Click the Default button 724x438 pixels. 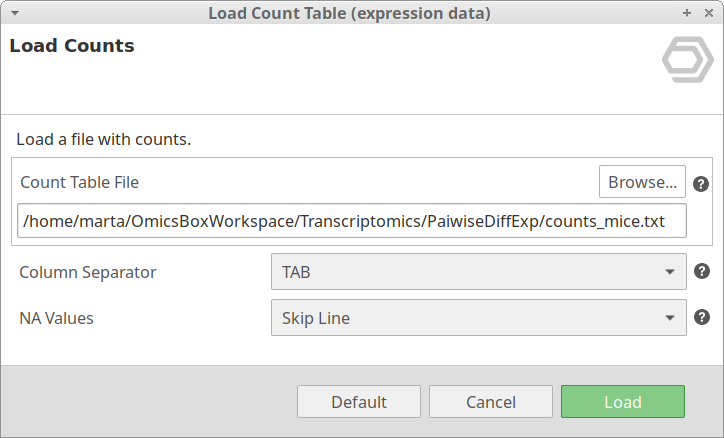358,402
